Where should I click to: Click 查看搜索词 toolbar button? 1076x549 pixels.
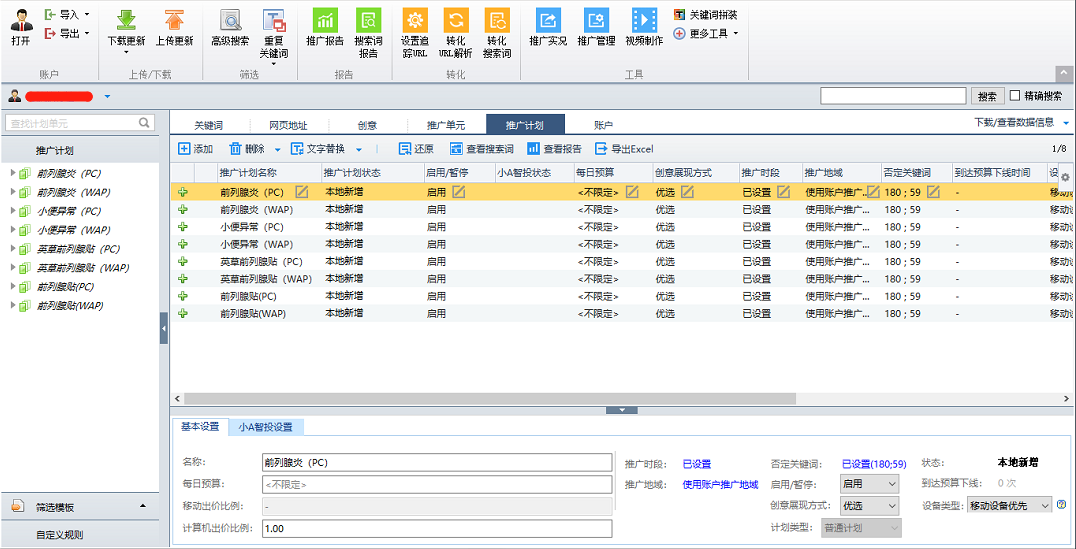click(x=482, y=149)
